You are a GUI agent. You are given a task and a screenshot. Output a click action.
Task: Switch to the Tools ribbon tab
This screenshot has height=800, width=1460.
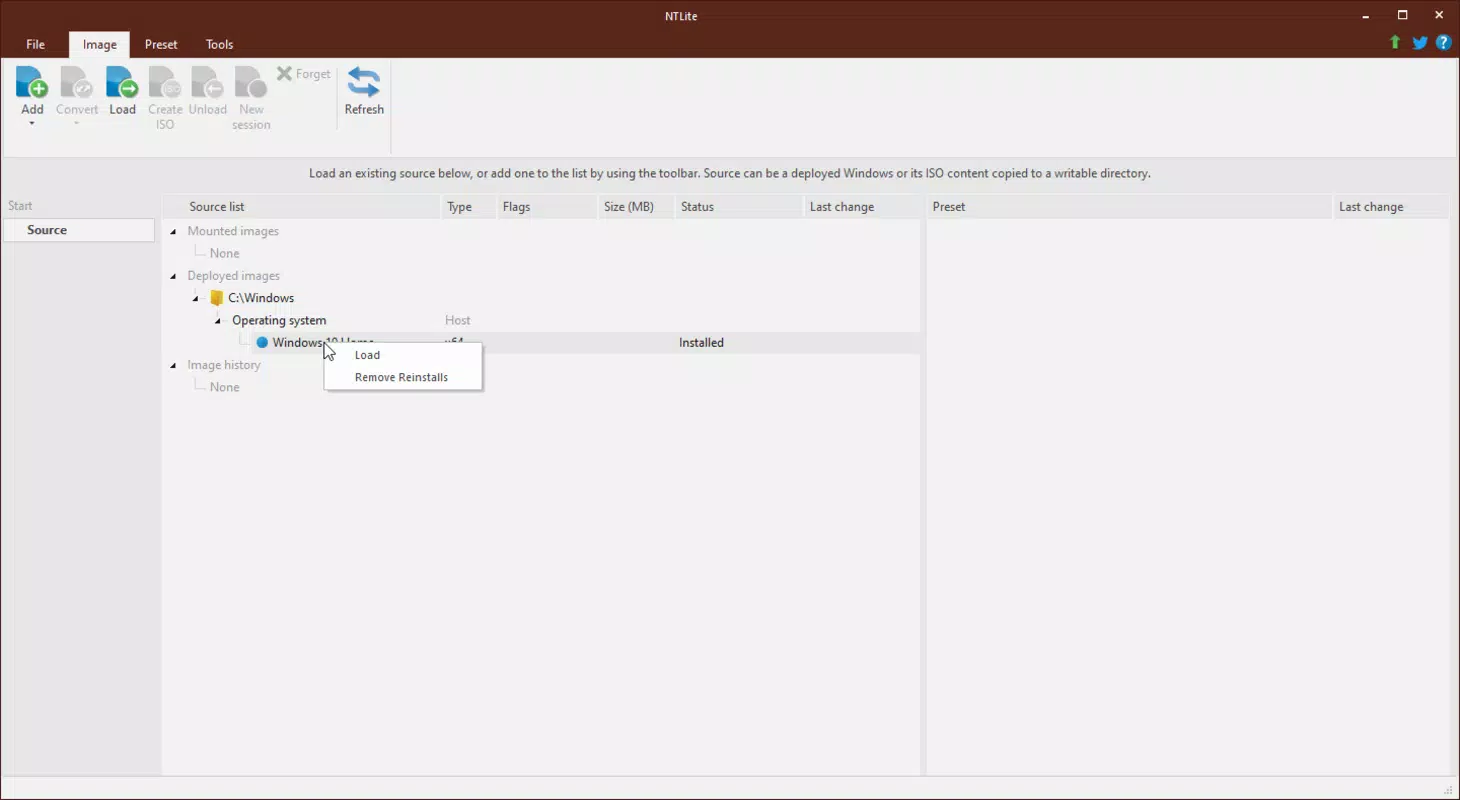pos(219,44)
